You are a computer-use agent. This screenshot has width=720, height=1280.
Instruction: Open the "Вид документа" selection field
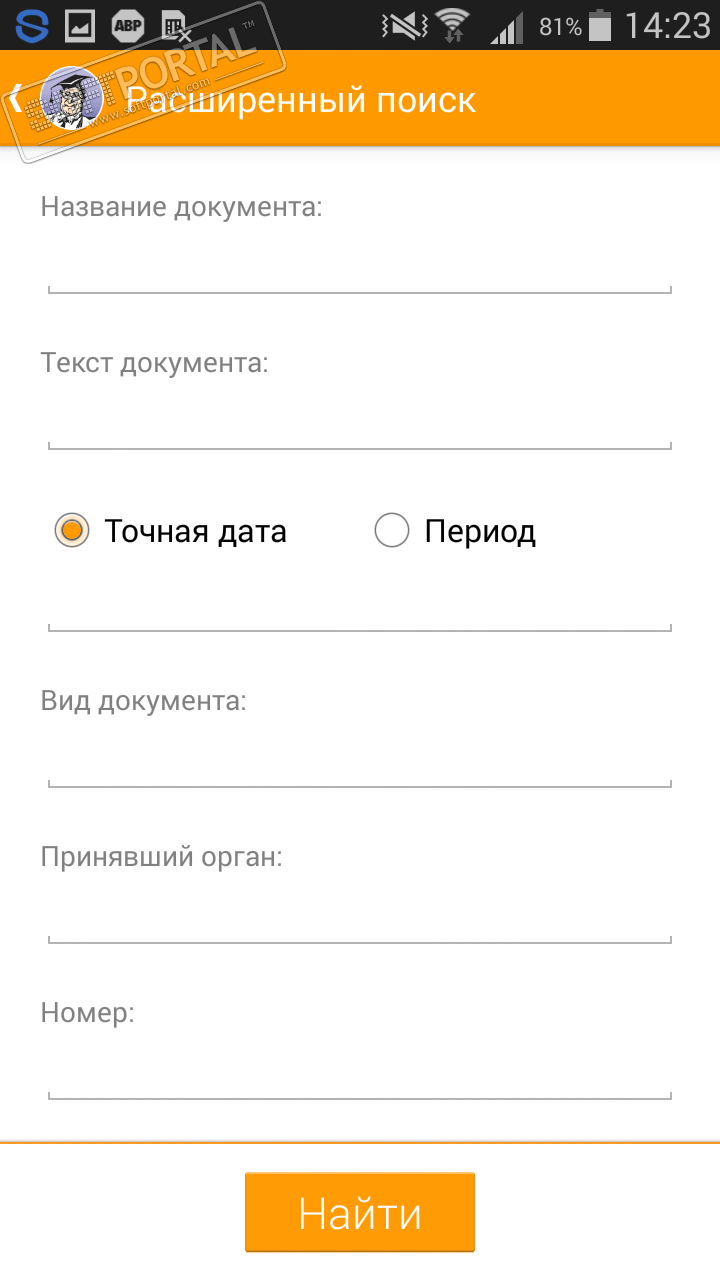coord(360,762)
